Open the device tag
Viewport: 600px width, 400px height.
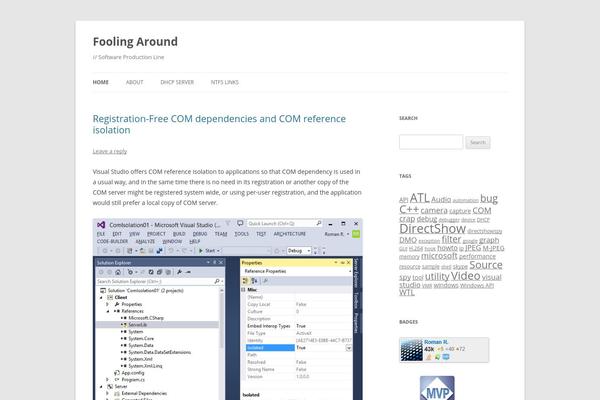click(468, 220)
